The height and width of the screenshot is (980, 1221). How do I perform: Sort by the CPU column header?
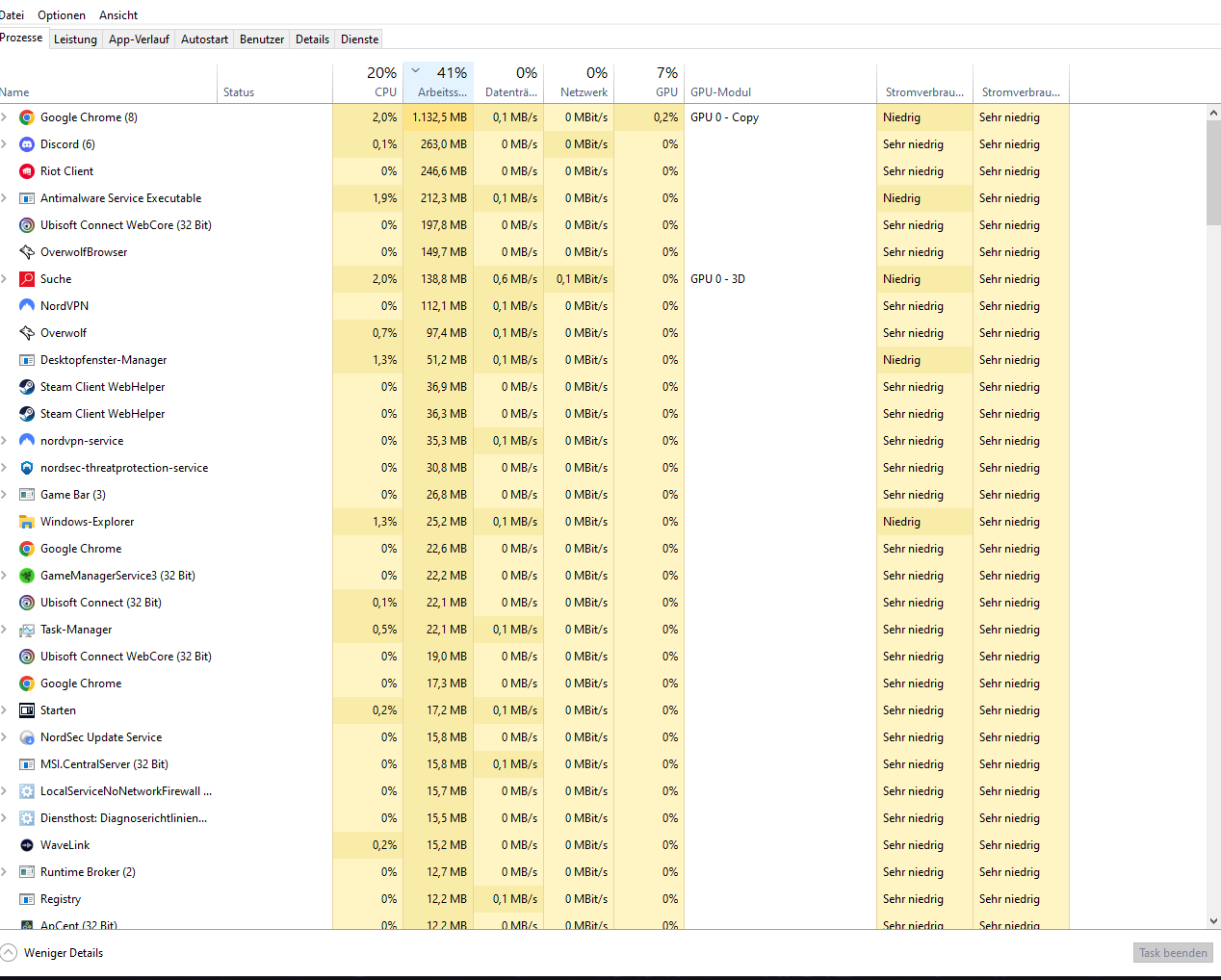click(368, 83)
